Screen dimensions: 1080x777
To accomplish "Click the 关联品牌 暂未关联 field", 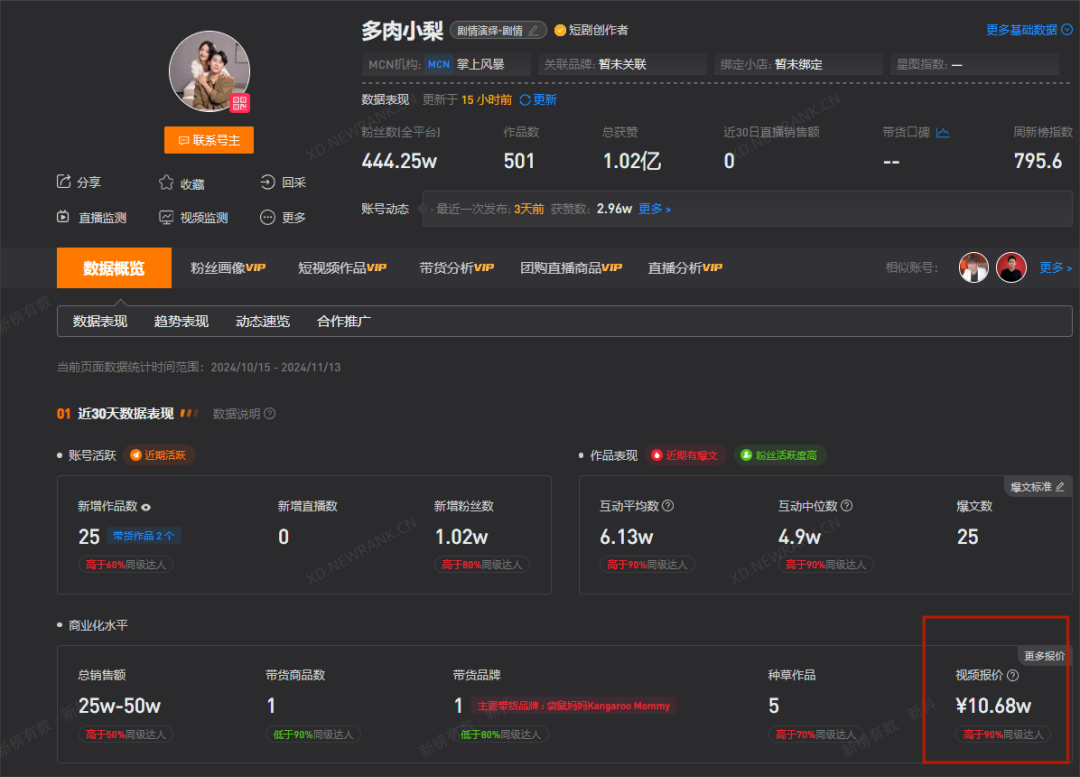I will coord(622,64).
